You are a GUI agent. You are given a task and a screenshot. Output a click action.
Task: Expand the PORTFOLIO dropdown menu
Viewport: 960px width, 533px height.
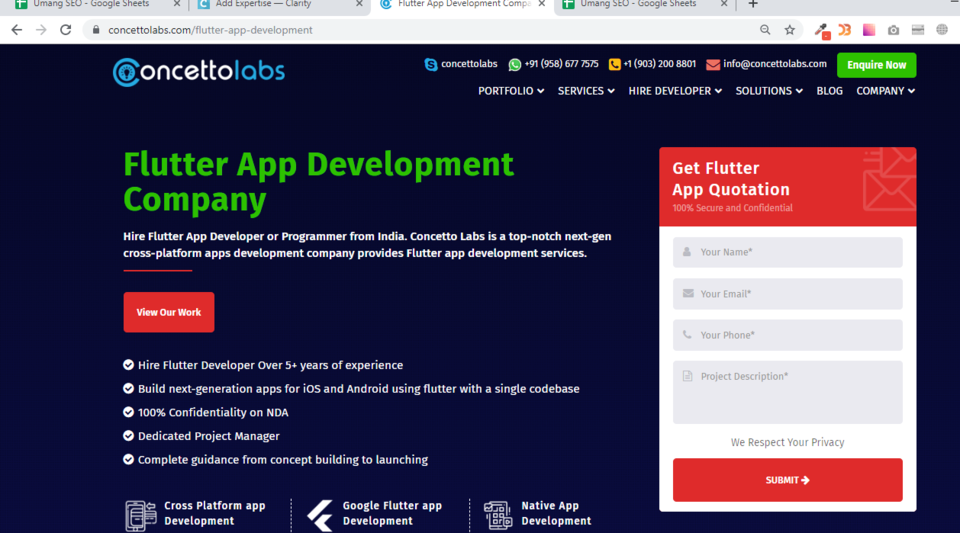click(511, 91)
